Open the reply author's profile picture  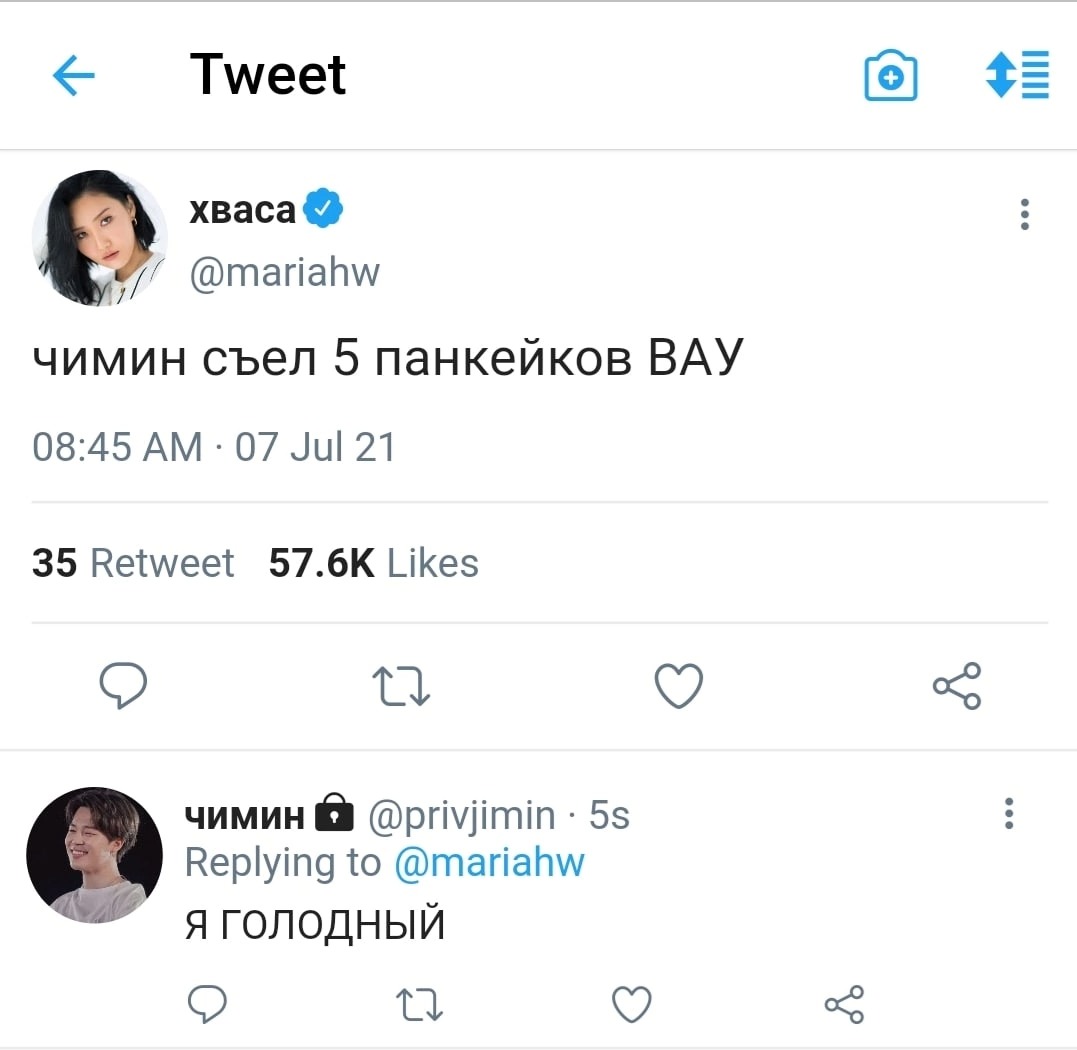(94, 854)
